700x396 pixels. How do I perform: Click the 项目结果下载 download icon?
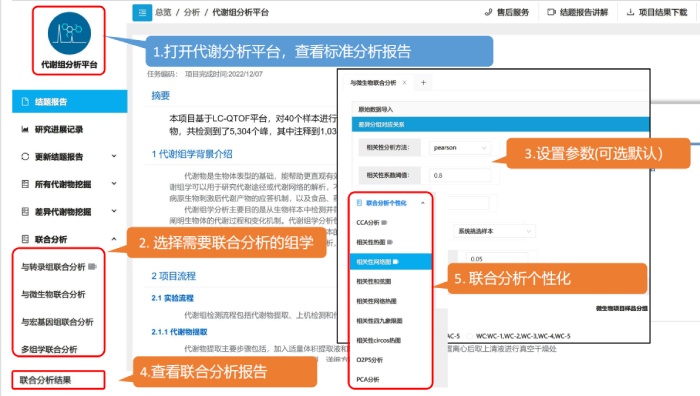630,12
